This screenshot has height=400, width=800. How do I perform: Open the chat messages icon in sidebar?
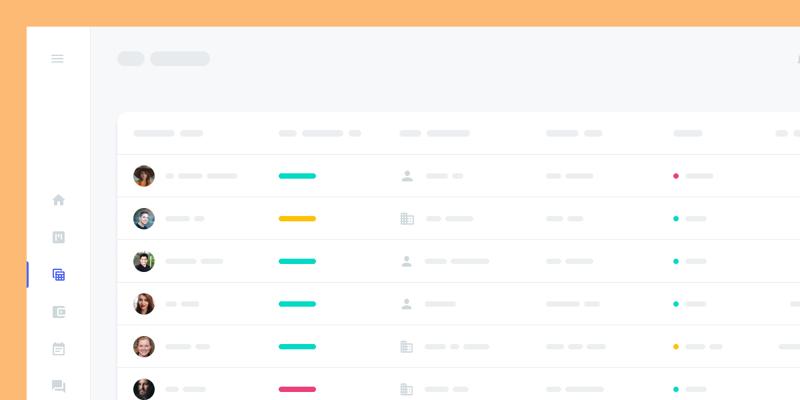point(58,386)
